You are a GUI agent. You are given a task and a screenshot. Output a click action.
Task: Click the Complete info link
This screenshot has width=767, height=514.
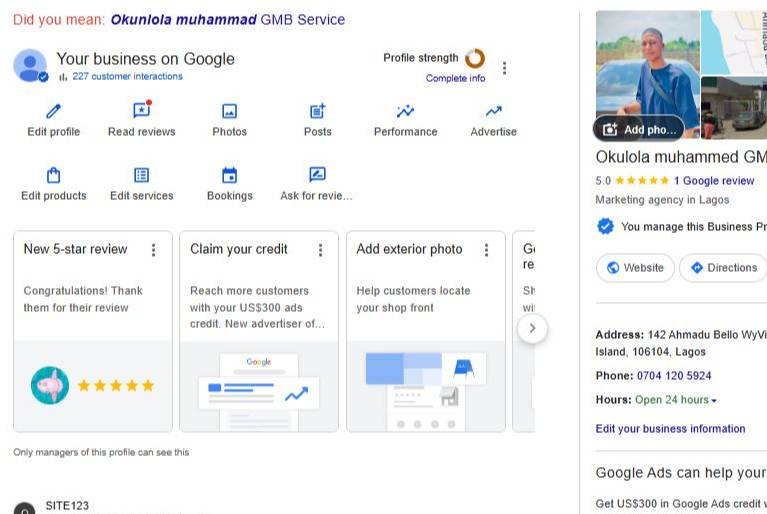pyautogui.click(x=455, y=78)
